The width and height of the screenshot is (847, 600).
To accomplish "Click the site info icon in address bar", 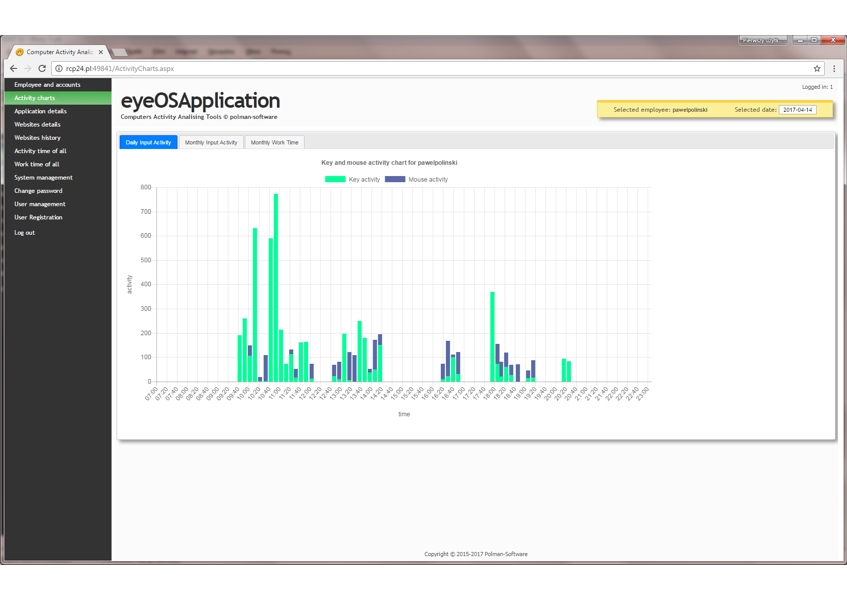I will click(x=59, y=69).
